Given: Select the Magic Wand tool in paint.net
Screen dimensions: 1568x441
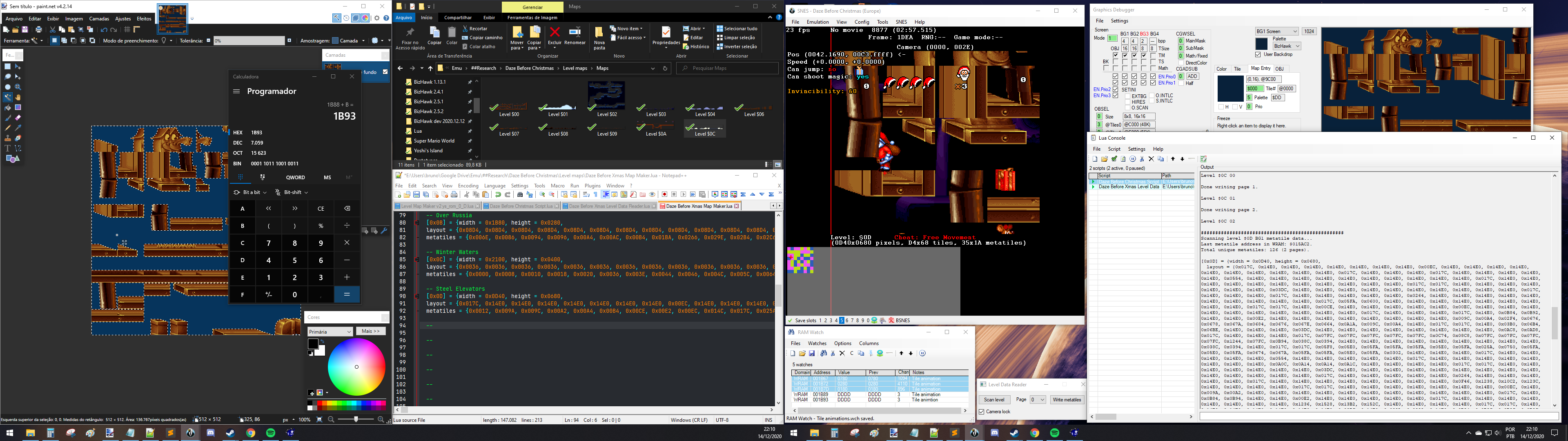Looking at the screenshot, I should 8,98.
